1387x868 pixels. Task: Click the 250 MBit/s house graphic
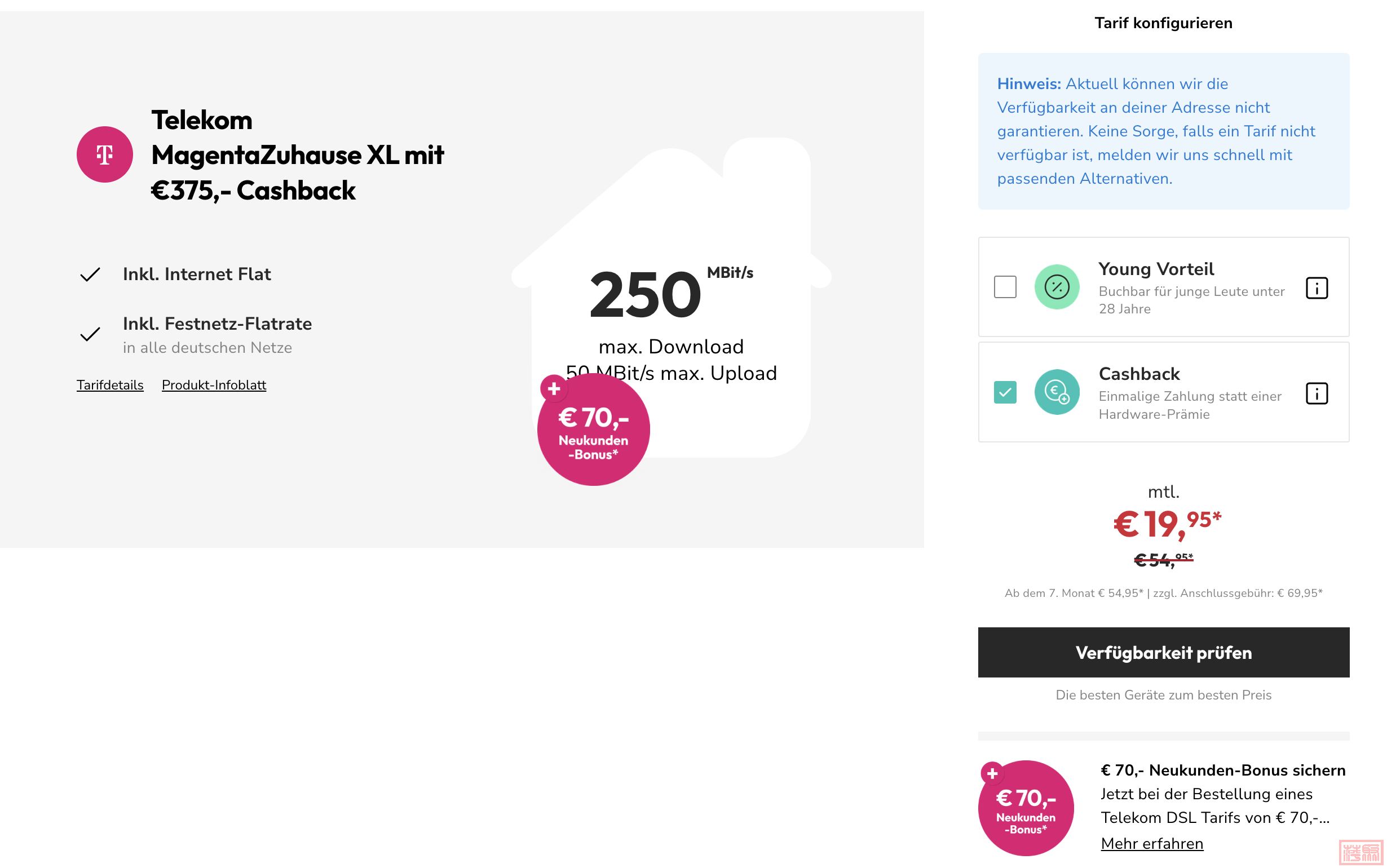click(x=671, y=298)
